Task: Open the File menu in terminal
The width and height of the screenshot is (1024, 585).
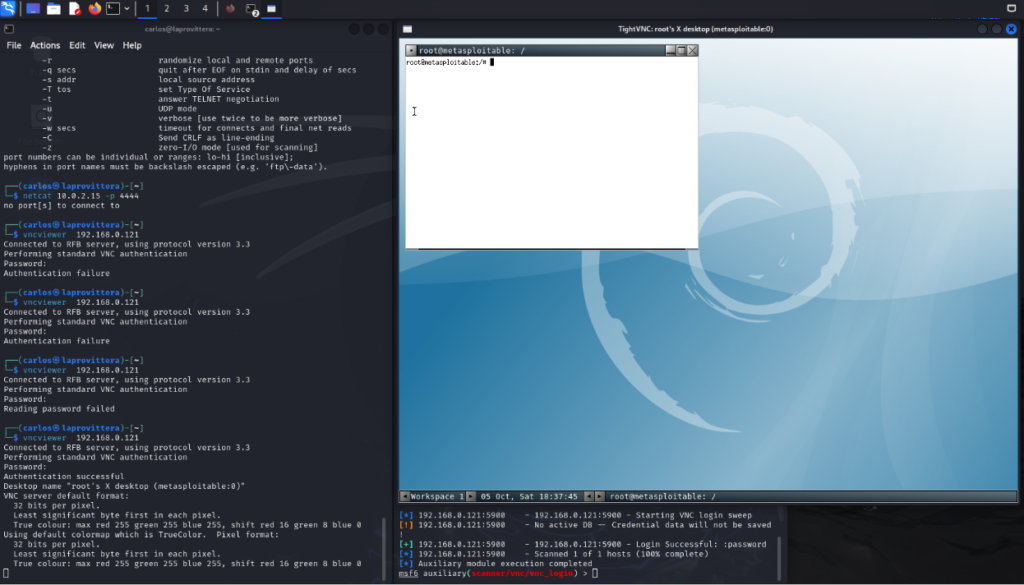Action: click(x=14, y=45)
